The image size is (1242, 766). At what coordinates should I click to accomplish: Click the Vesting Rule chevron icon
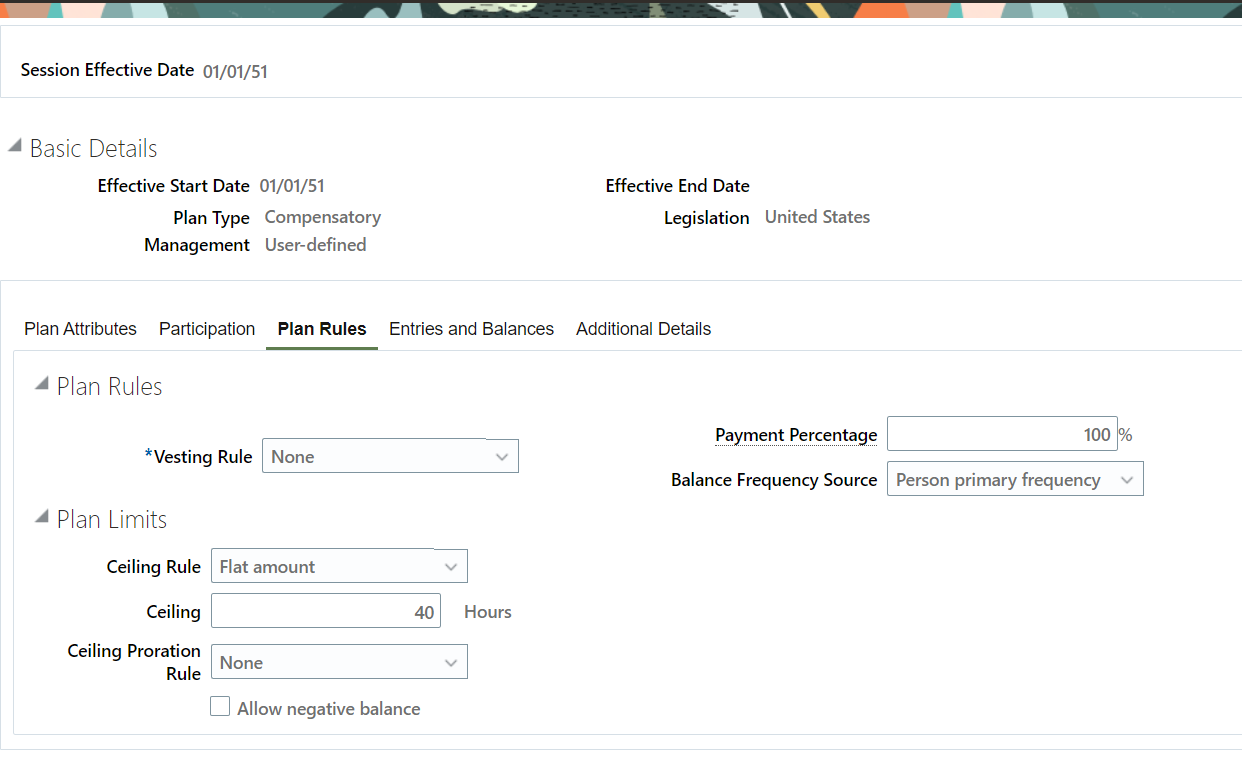[x=502, y=456]
